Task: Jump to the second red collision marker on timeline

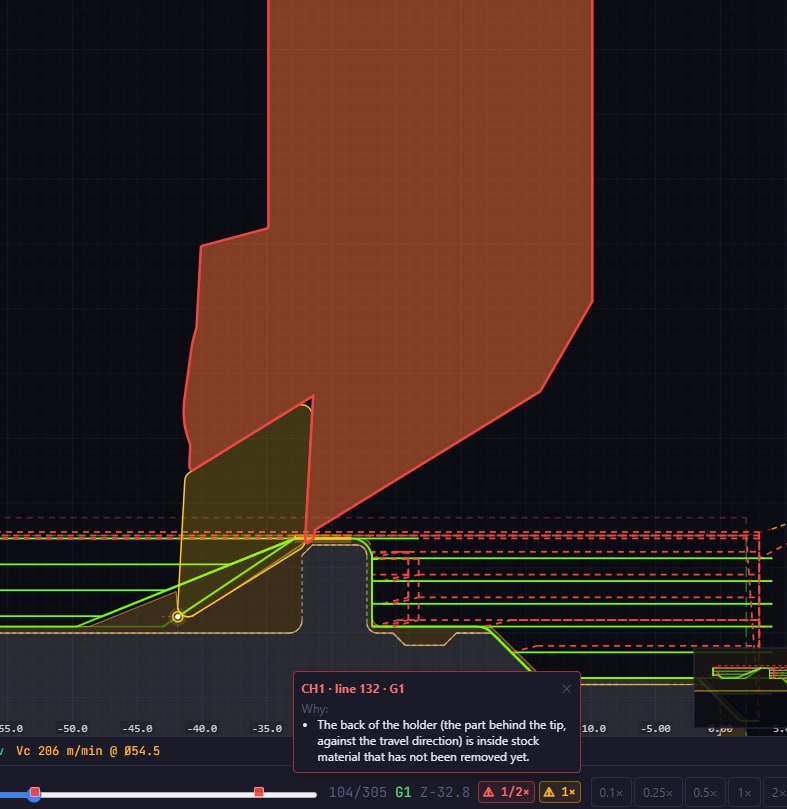Action: [x=259, y=791]
